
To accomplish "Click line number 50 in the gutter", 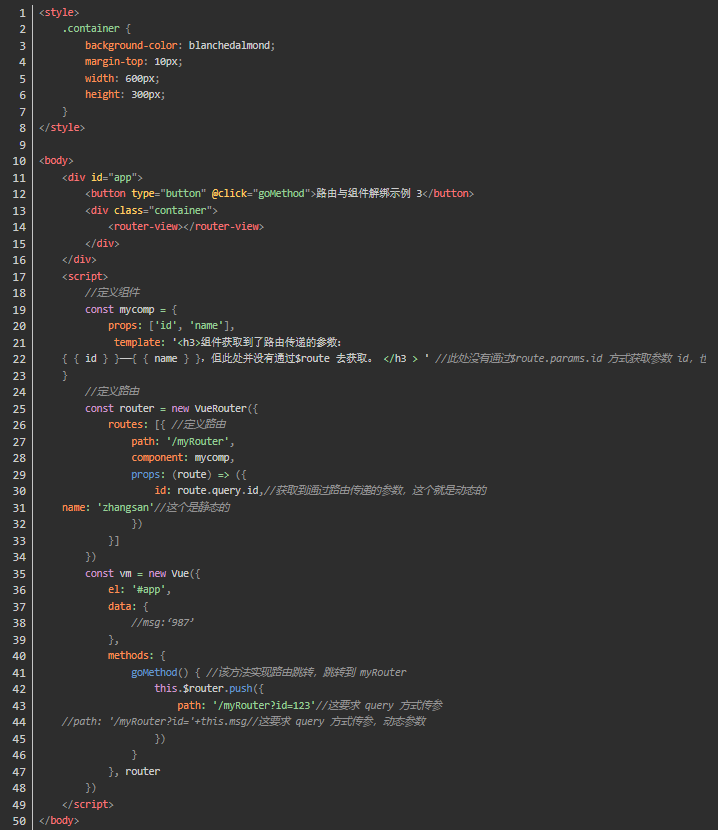I will coord(18,820).
